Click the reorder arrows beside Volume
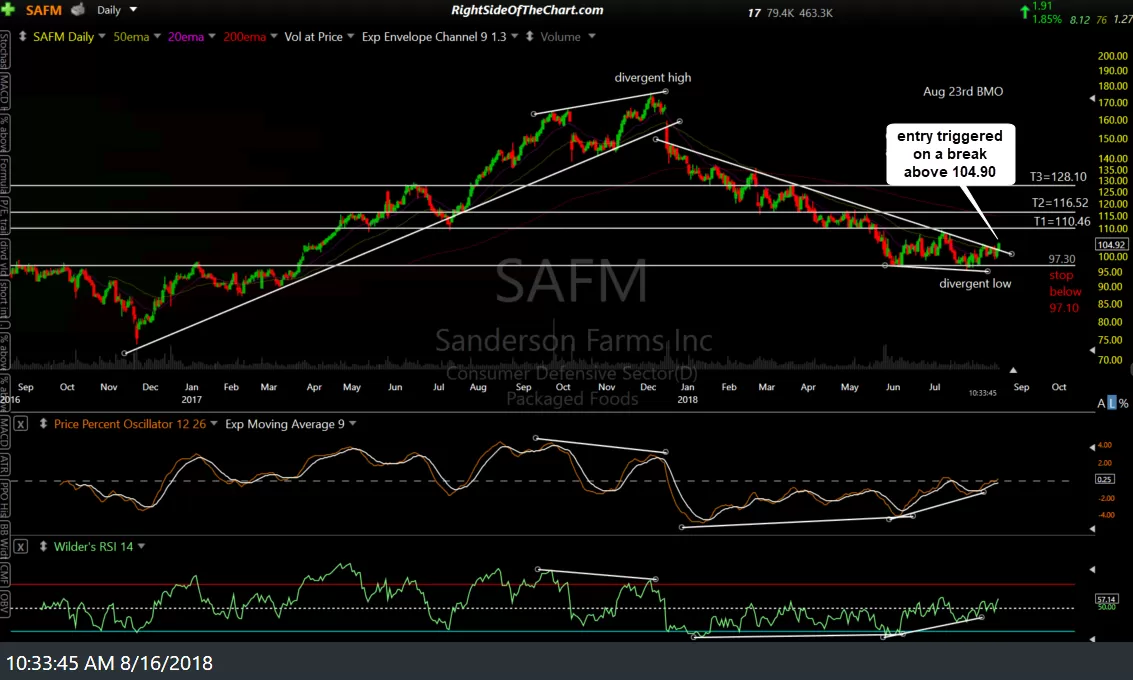Image resolution: width=1133 pixels, height=680 pixels. [530, 36]
